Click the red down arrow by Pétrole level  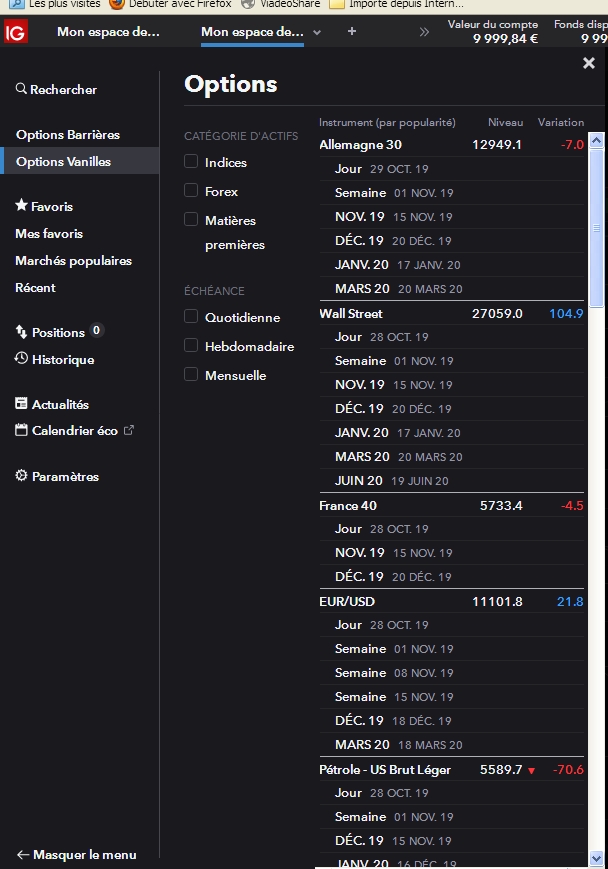tap(532, 770)
